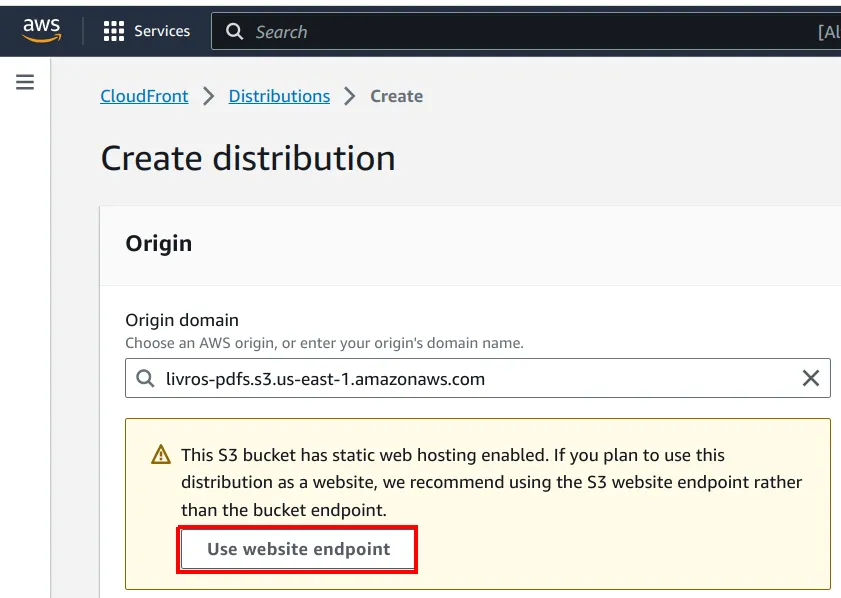Open the Services grid menu

point(146,31)
